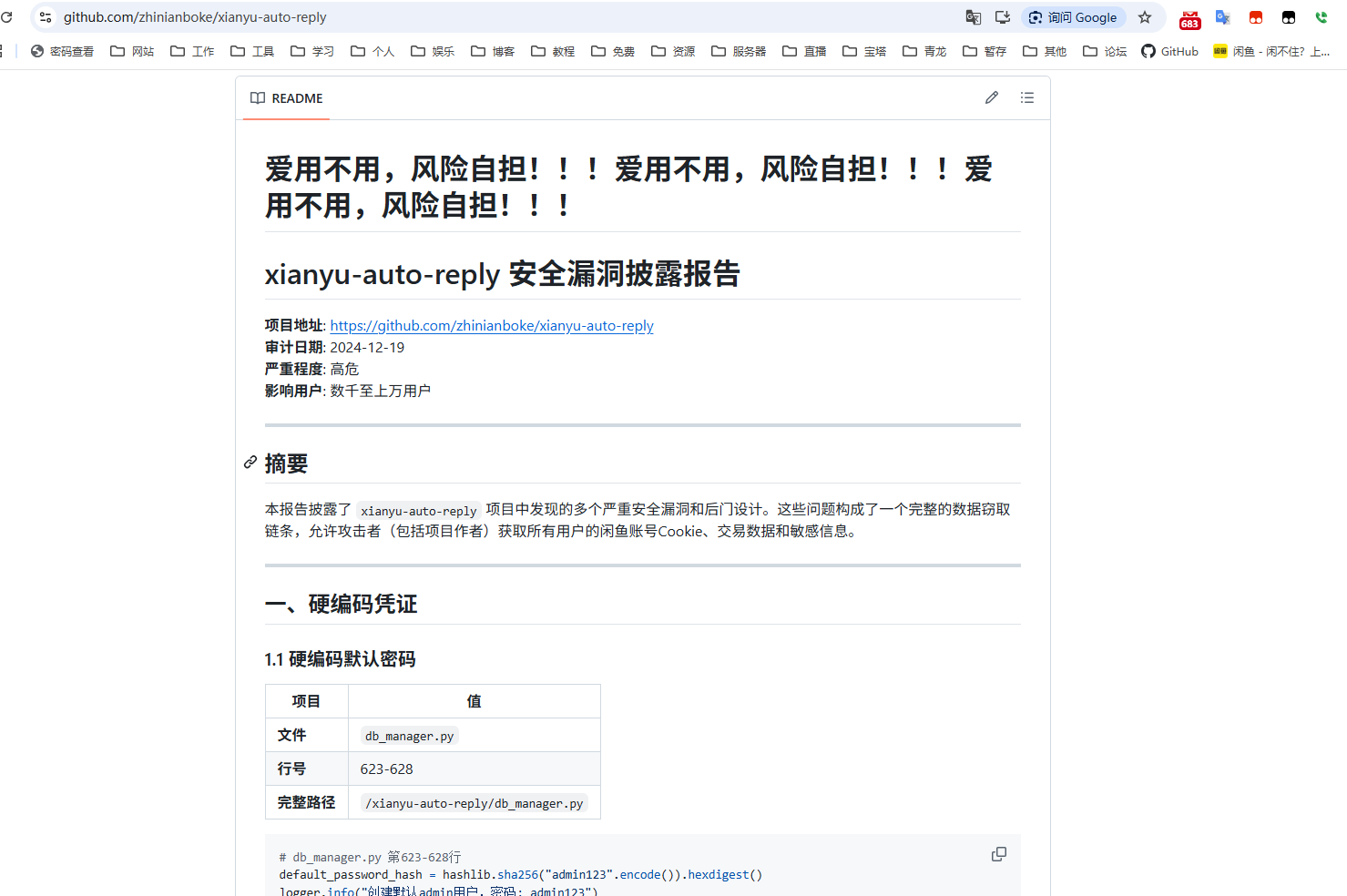Click the 询问 Google button
Image resolution: width=1347 pixels, height=896 pixels.
click(x=1073, y=17)
